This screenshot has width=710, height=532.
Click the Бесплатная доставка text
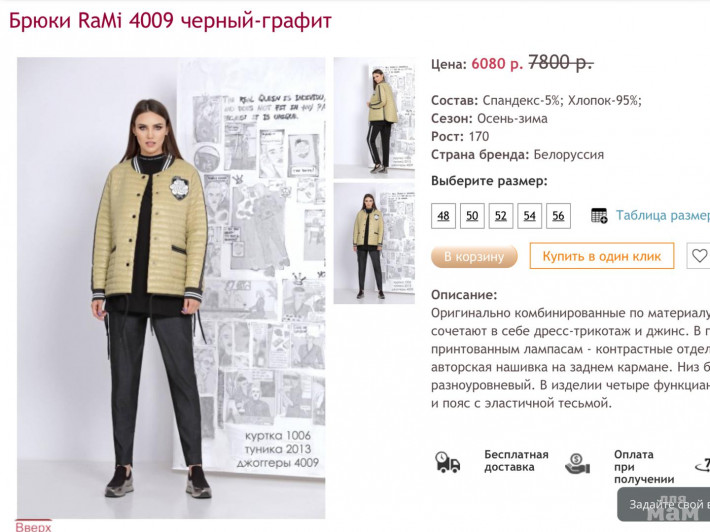click(x=516, y=461)
